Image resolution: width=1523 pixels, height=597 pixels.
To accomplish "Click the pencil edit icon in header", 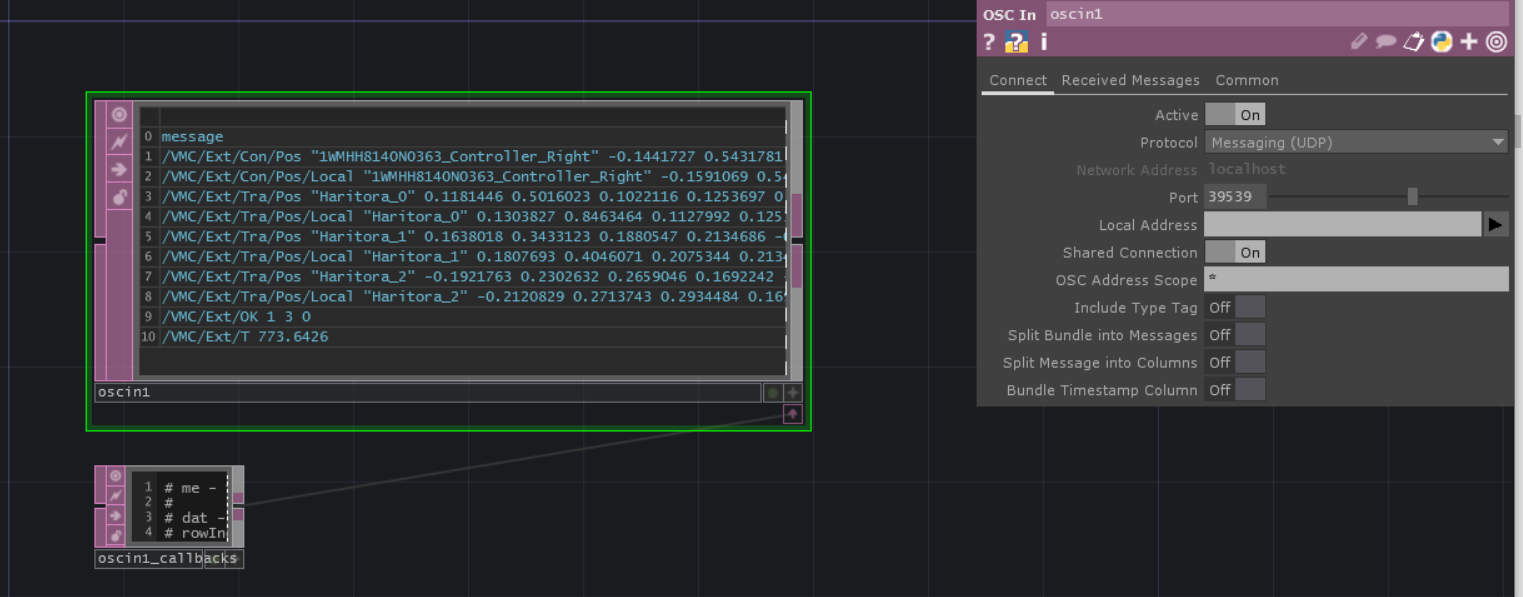I will pos(1358,41).
